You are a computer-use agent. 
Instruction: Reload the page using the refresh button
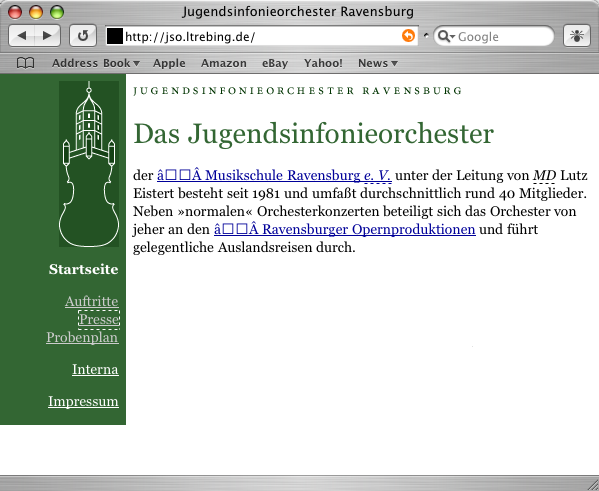[x=83, y=36]
